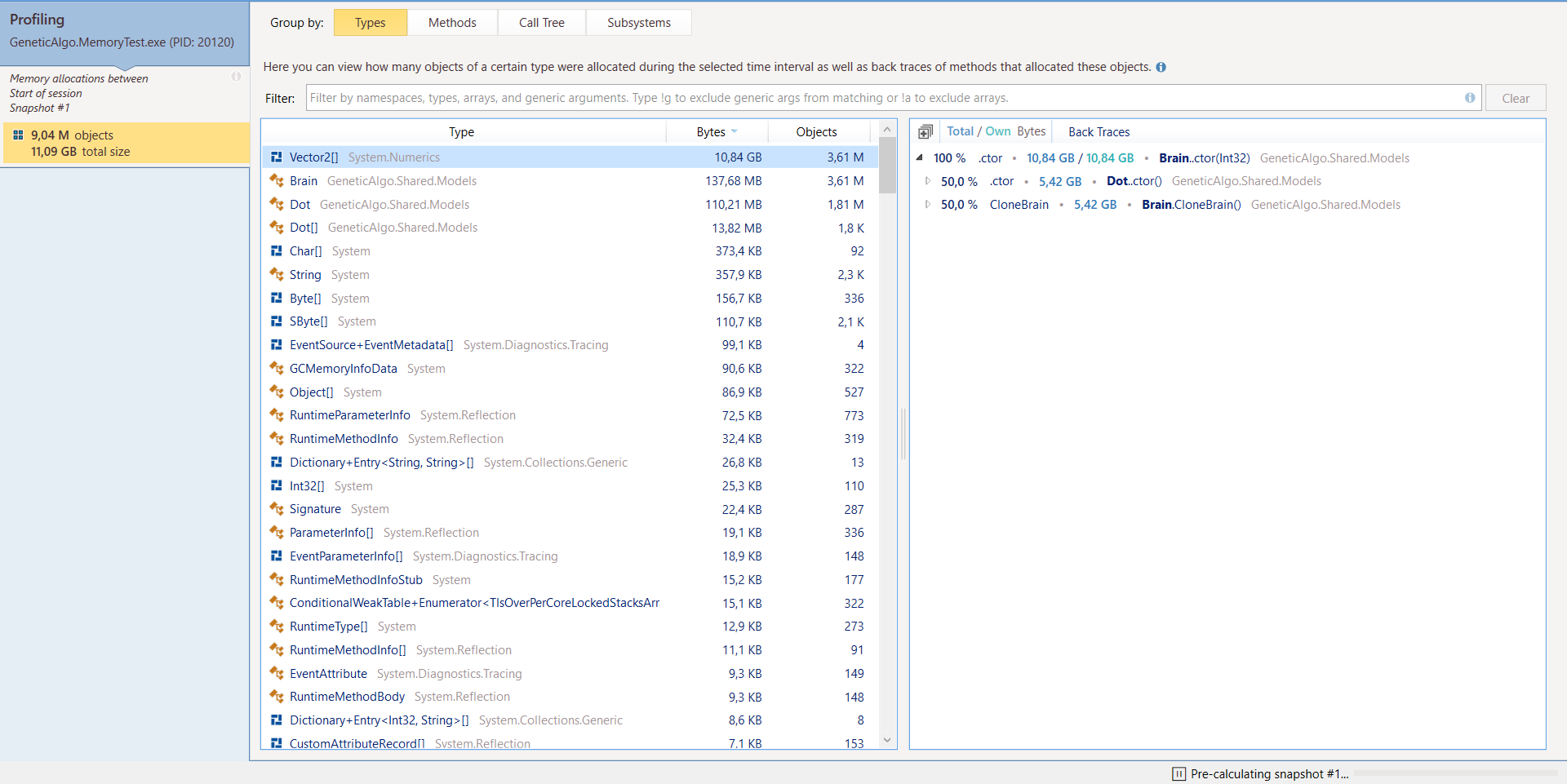Select the Dictionary+Entry<String, String>[] row
Image resolution: width=1567 pixels, height=784 pixels.
(x=570, y=463)
